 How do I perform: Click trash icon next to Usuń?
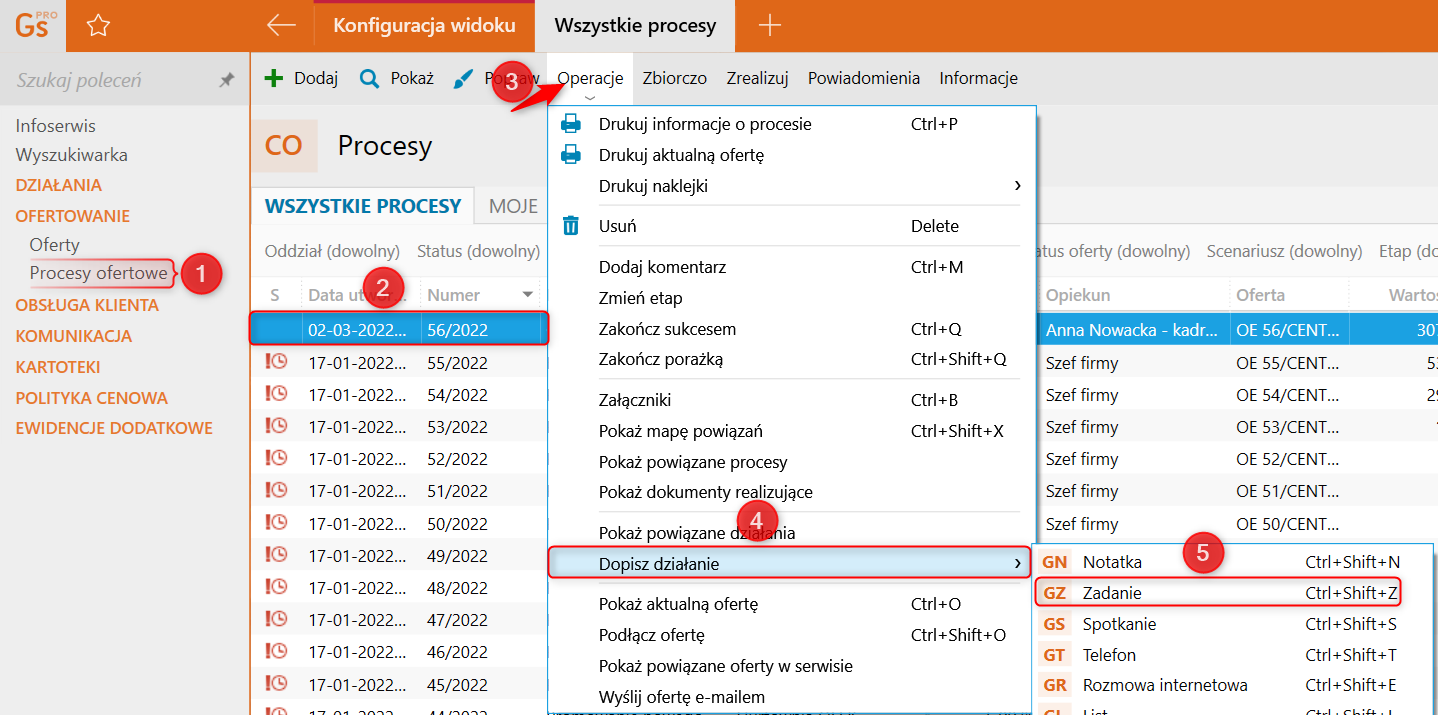[x=571, y=226]
